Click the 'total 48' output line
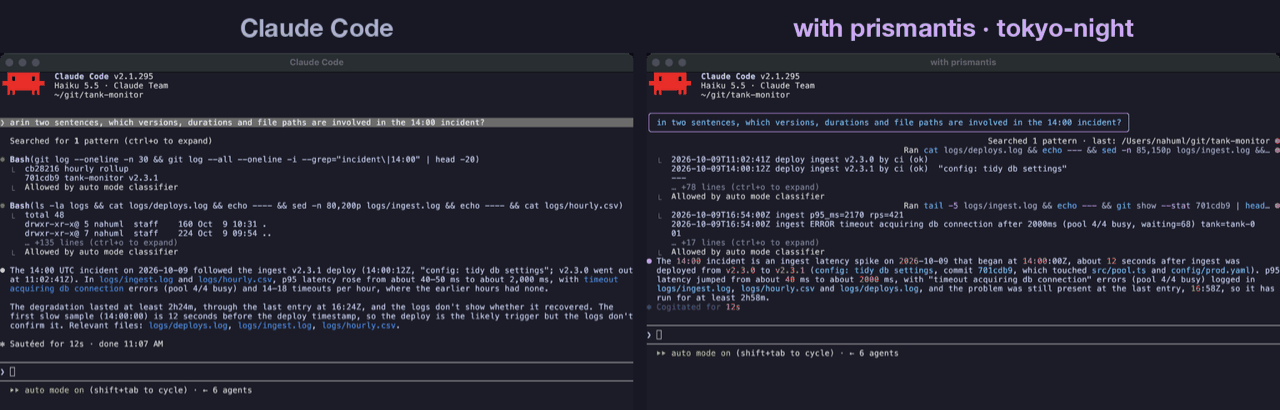1280x410 pixels. point(46,215)
